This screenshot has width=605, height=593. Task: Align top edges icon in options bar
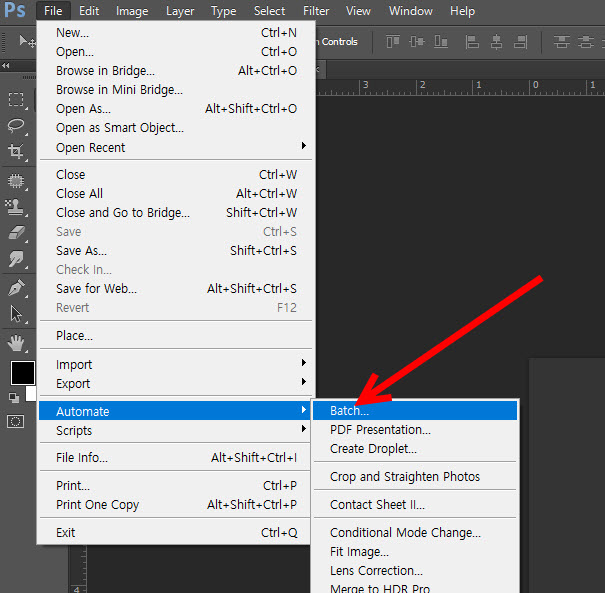coord(393,41)
